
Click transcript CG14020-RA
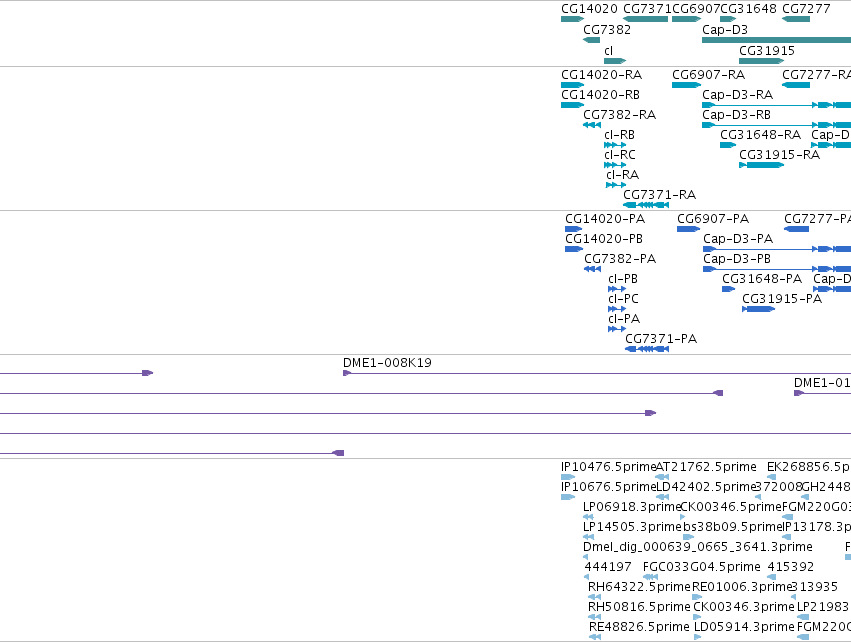[573, 85]
